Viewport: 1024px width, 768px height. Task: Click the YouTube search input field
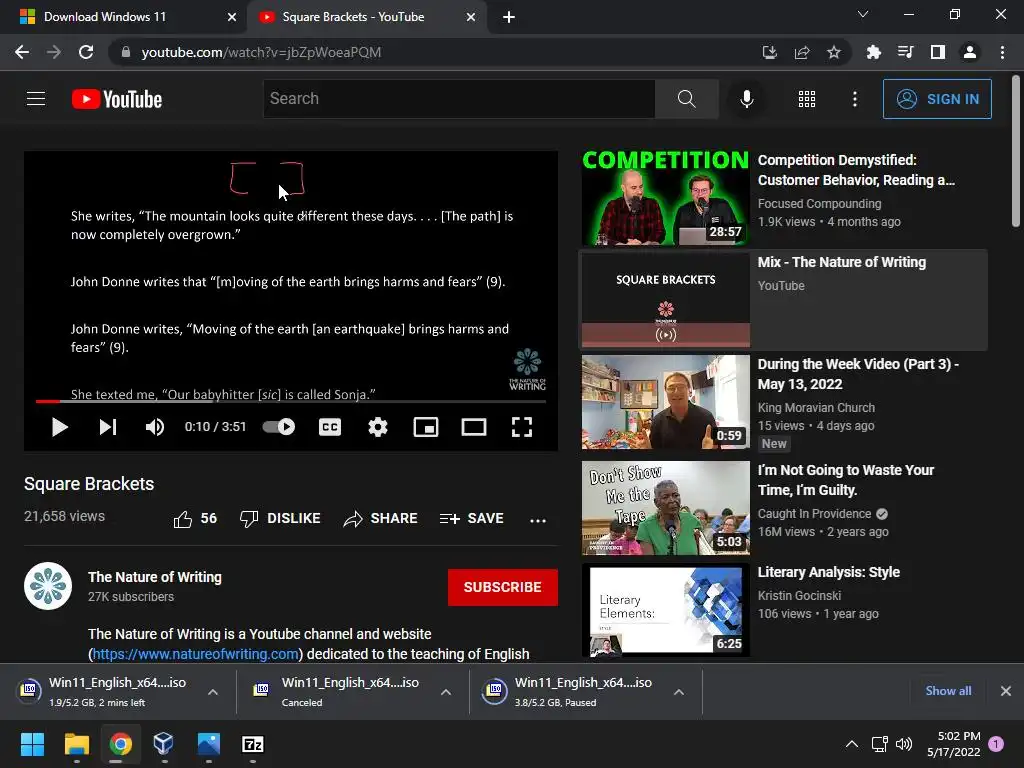click(459, 99)
